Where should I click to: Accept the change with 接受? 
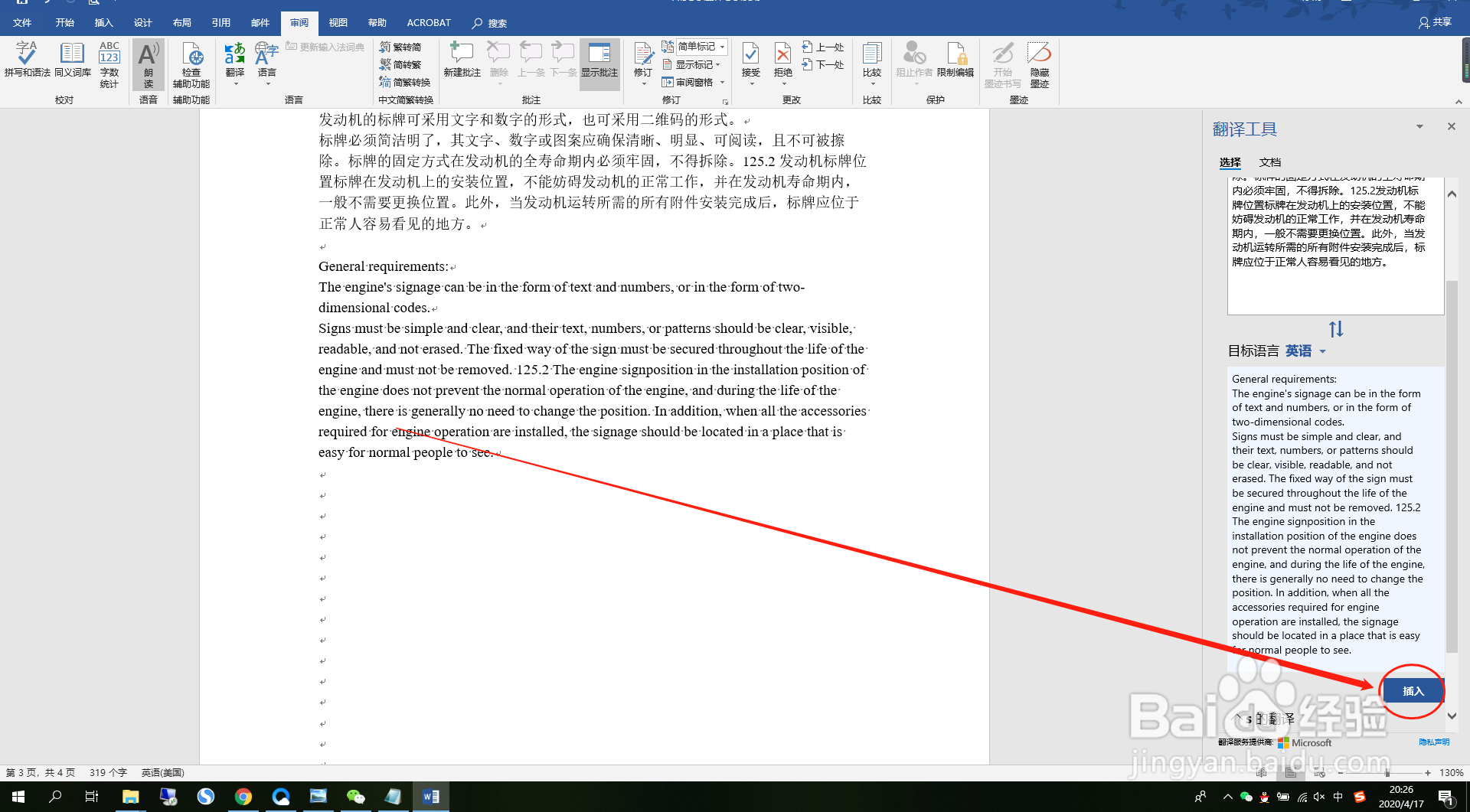[751, 64]
